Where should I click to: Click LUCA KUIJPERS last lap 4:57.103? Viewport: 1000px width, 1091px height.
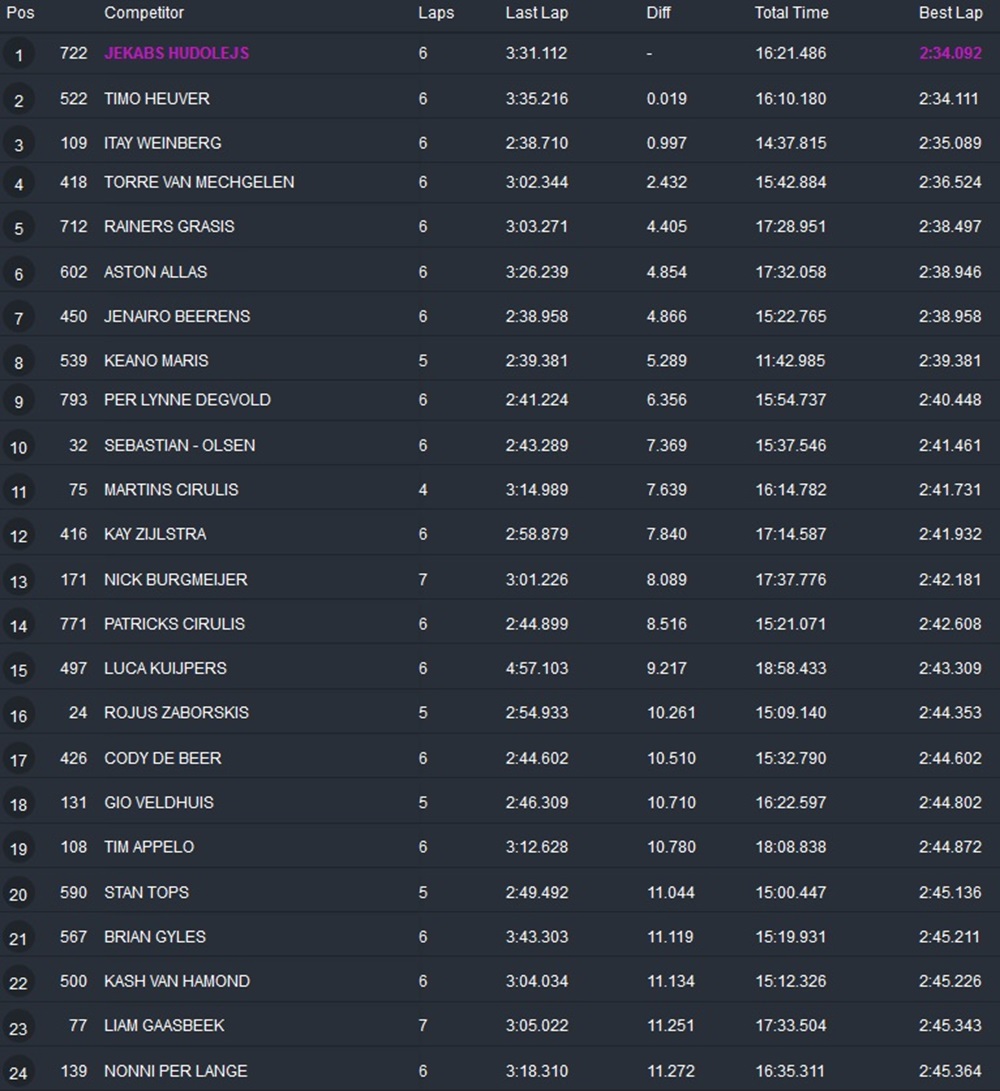[536, 668]
